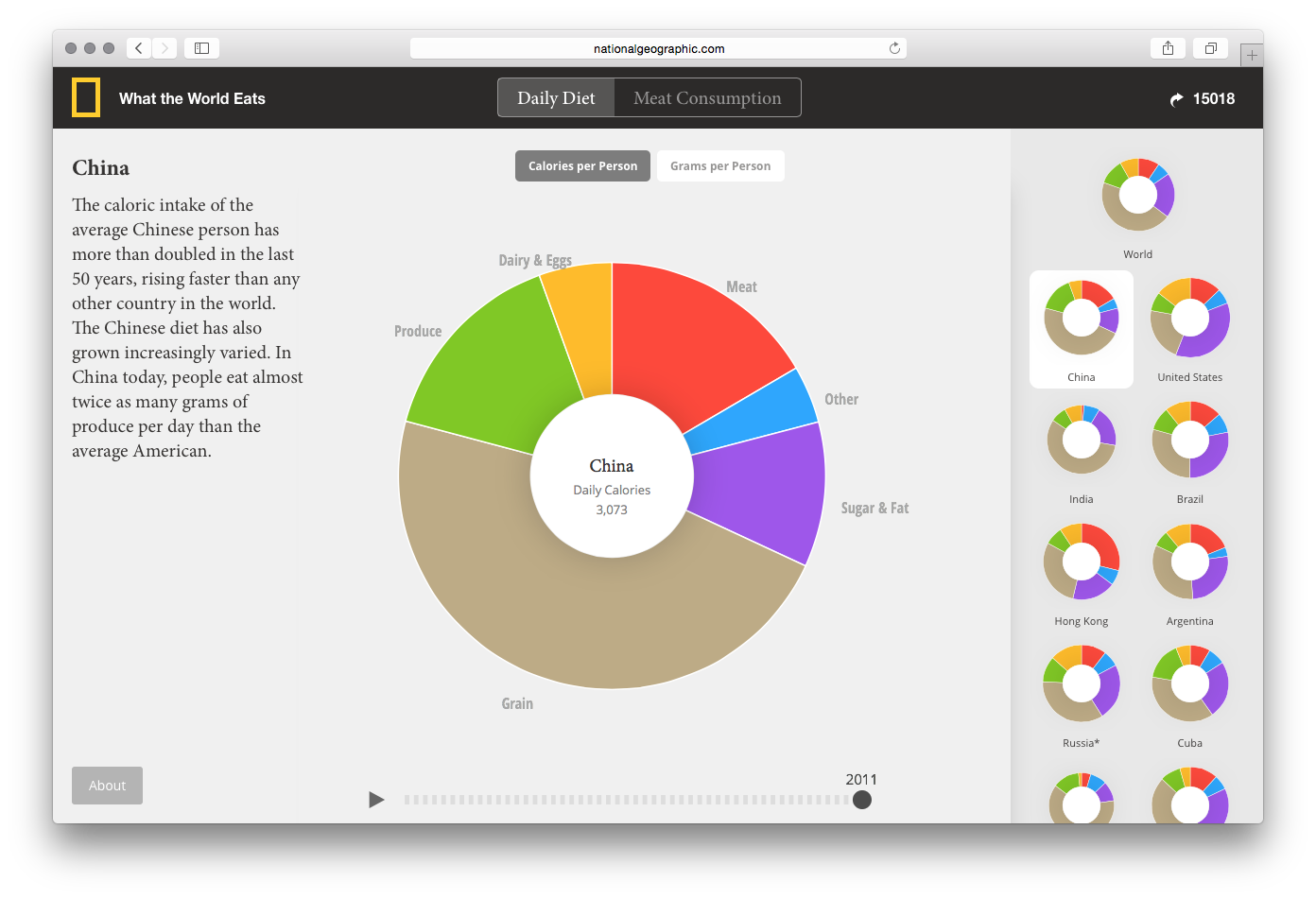The image size is (1316, 899).
Task: Open the Safari share sheet icon
Action: pos(1168,47)
